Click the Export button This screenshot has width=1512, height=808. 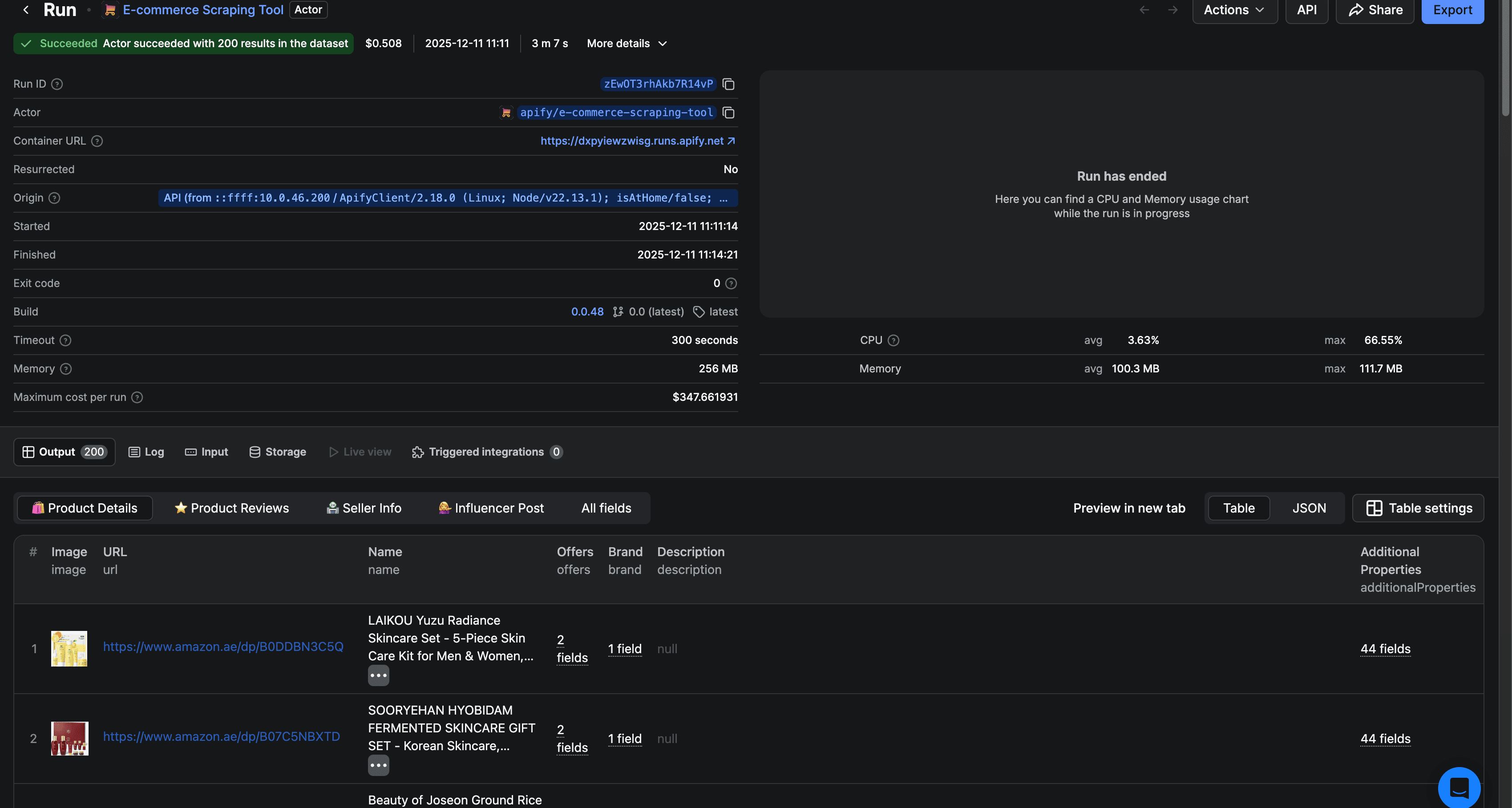click(x=1453, y=10)
